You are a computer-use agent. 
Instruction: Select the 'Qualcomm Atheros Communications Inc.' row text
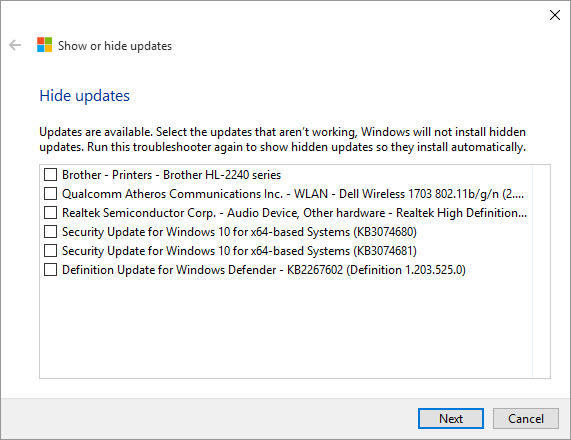point(293,194)
